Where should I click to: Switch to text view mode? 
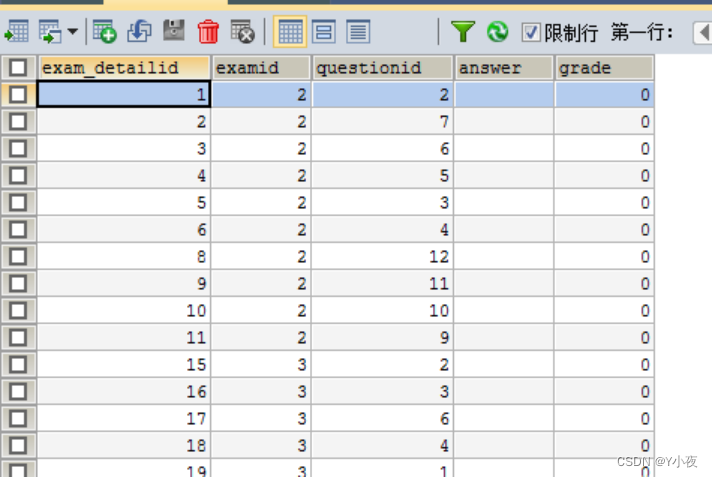(x=358, y=32)
